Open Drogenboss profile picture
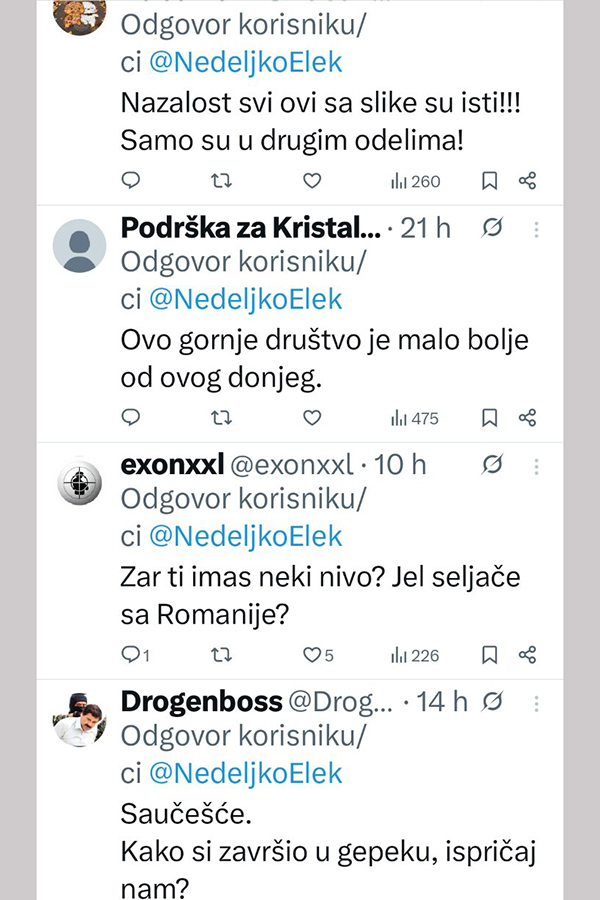The height and width of the screenshot is (900, 600). (x=79, y=718)
